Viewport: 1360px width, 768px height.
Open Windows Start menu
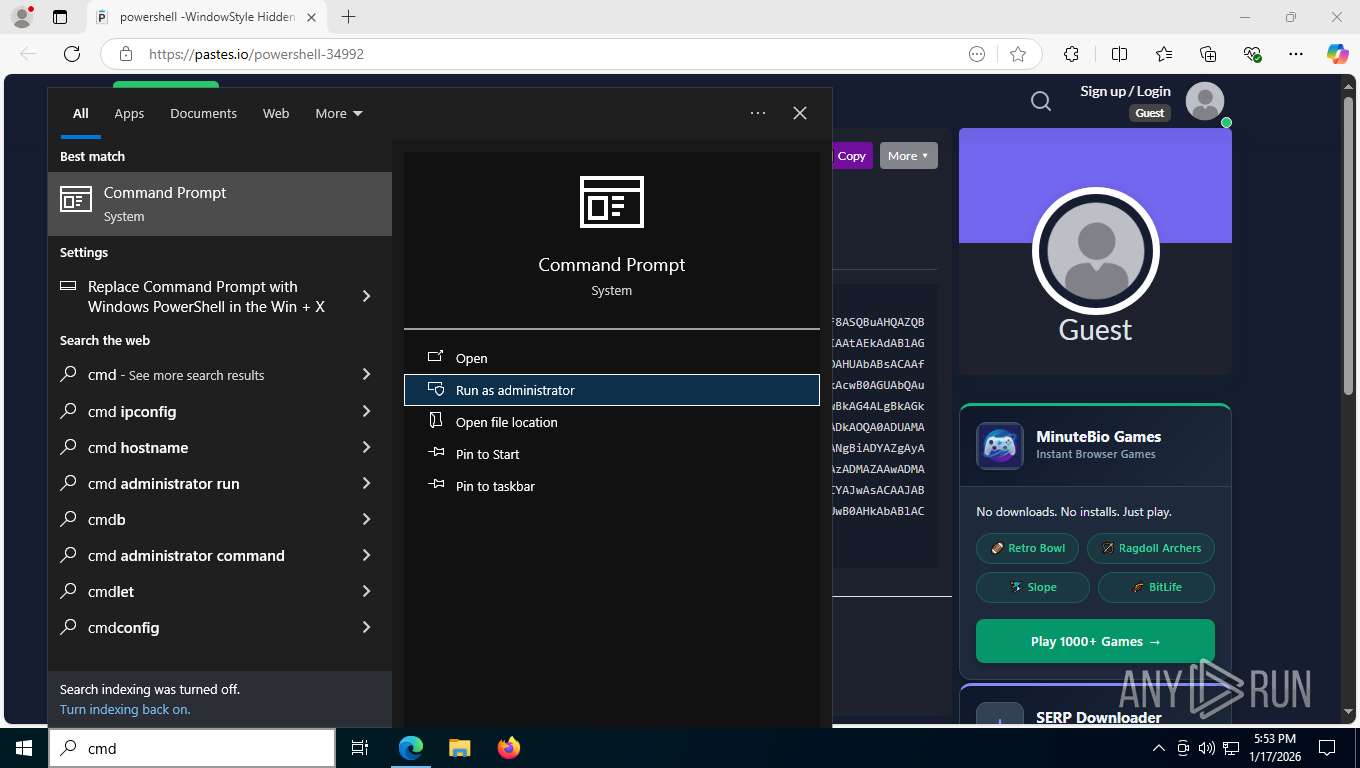[24, 748]
